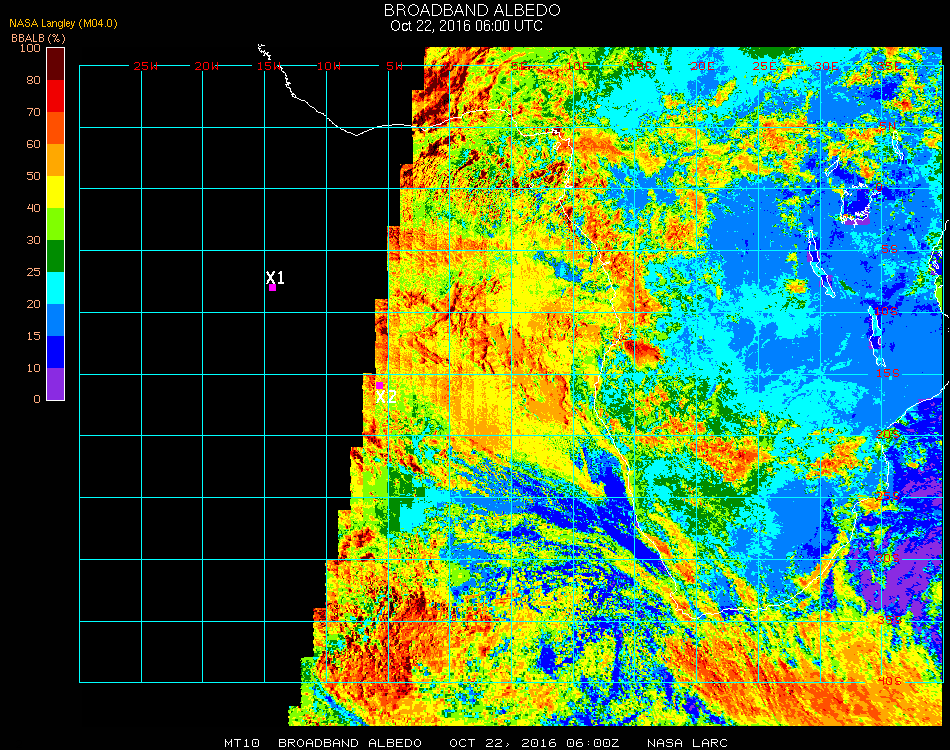Click the 25W longitude label
Screen dimensions: 950x750
click(146, 66)
